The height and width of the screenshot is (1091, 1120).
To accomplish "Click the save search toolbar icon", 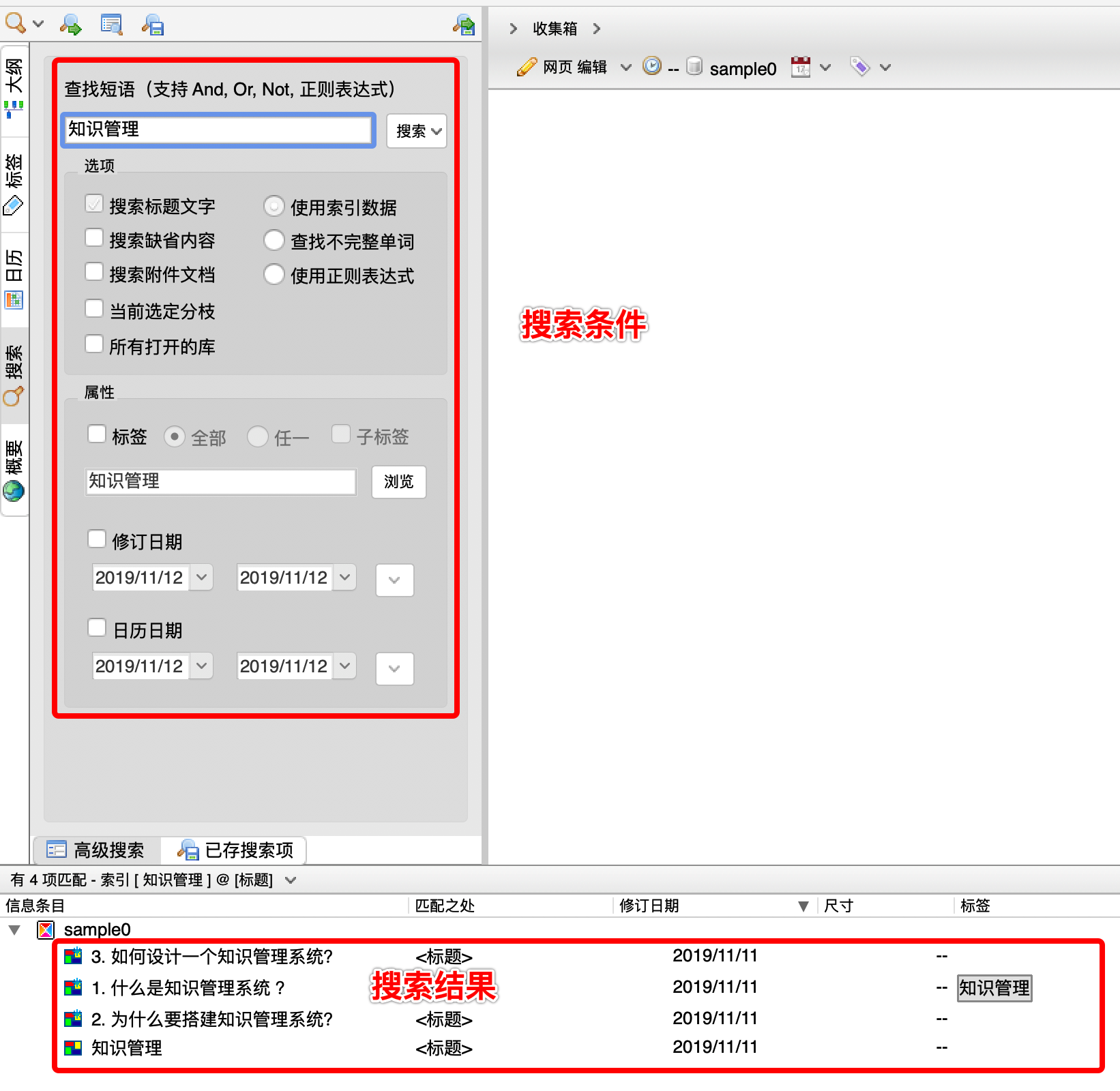I will (x=153, y=25).
